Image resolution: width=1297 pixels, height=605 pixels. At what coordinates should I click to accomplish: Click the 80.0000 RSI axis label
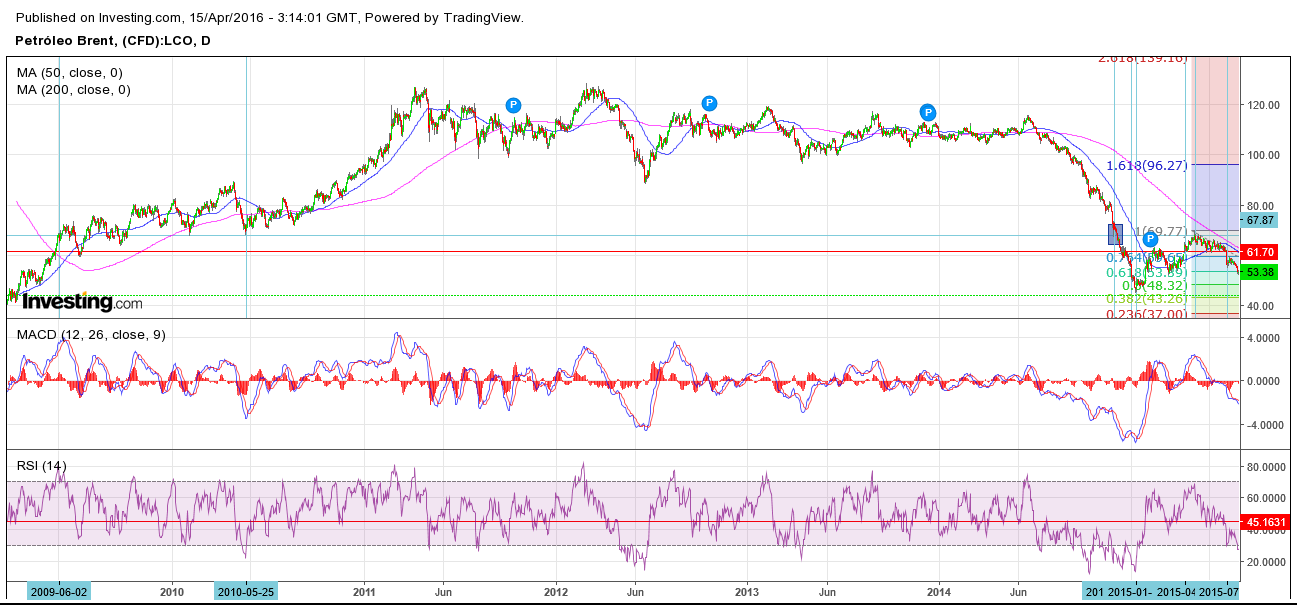coord(1266,465)
